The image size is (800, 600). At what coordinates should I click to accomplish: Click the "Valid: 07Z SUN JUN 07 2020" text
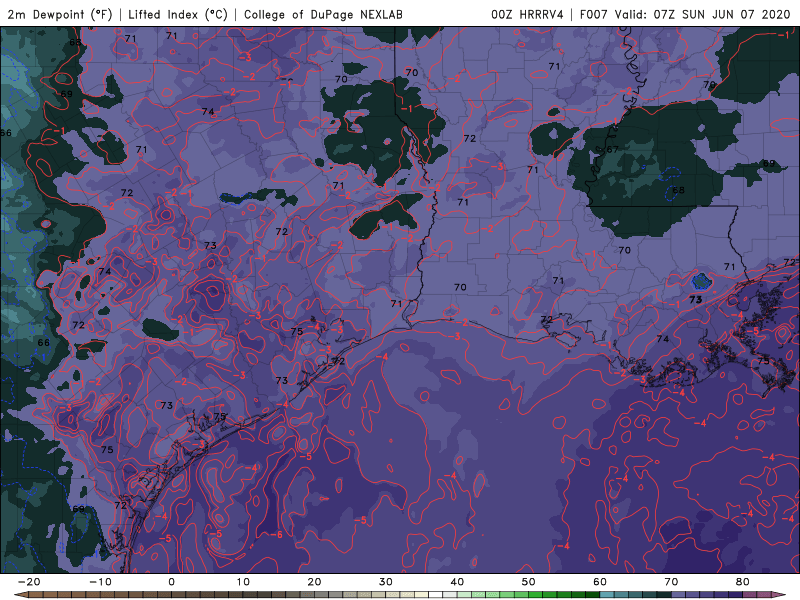tap(702, 14)
